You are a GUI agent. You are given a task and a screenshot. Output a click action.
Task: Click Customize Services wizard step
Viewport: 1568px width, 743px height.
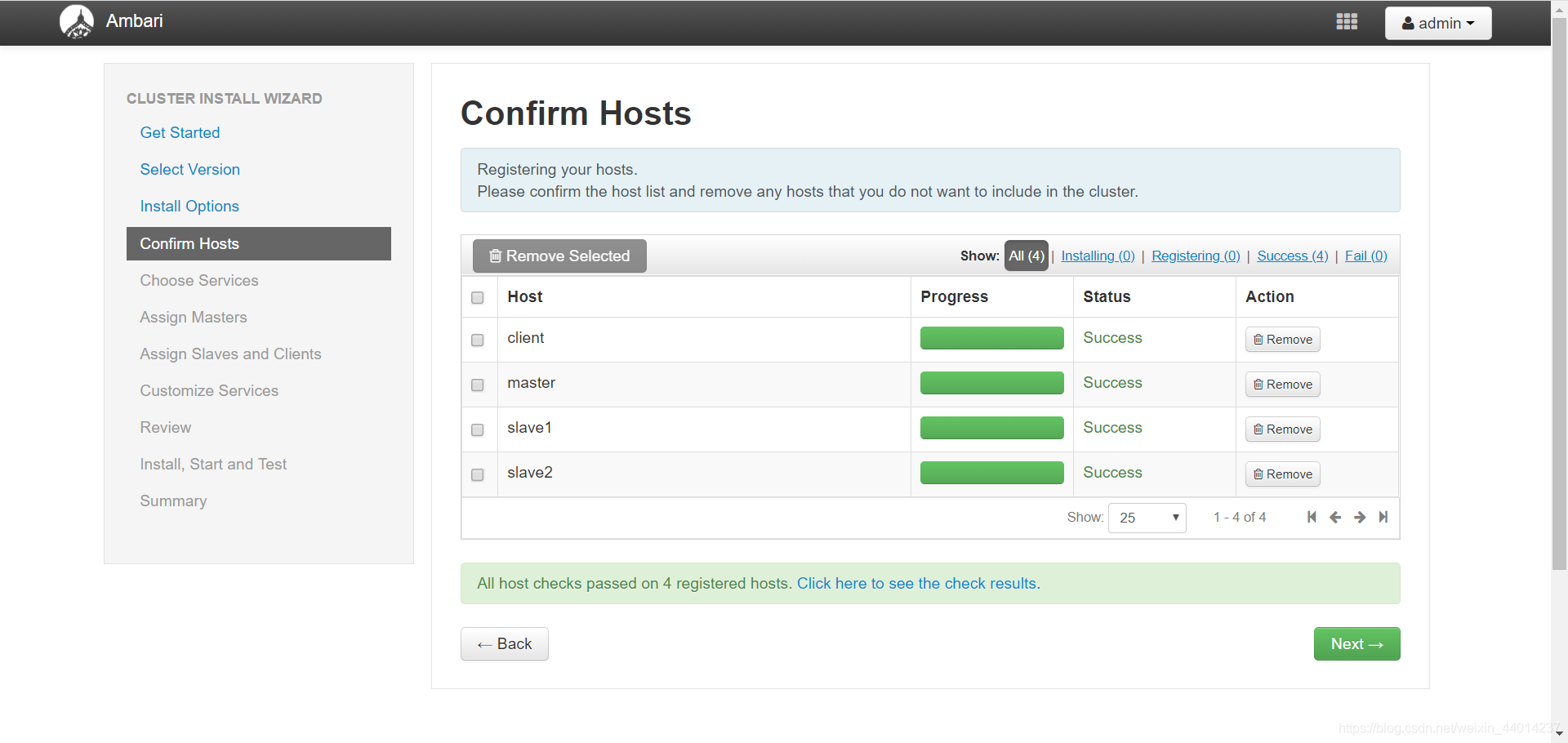[x=209, y=390]
